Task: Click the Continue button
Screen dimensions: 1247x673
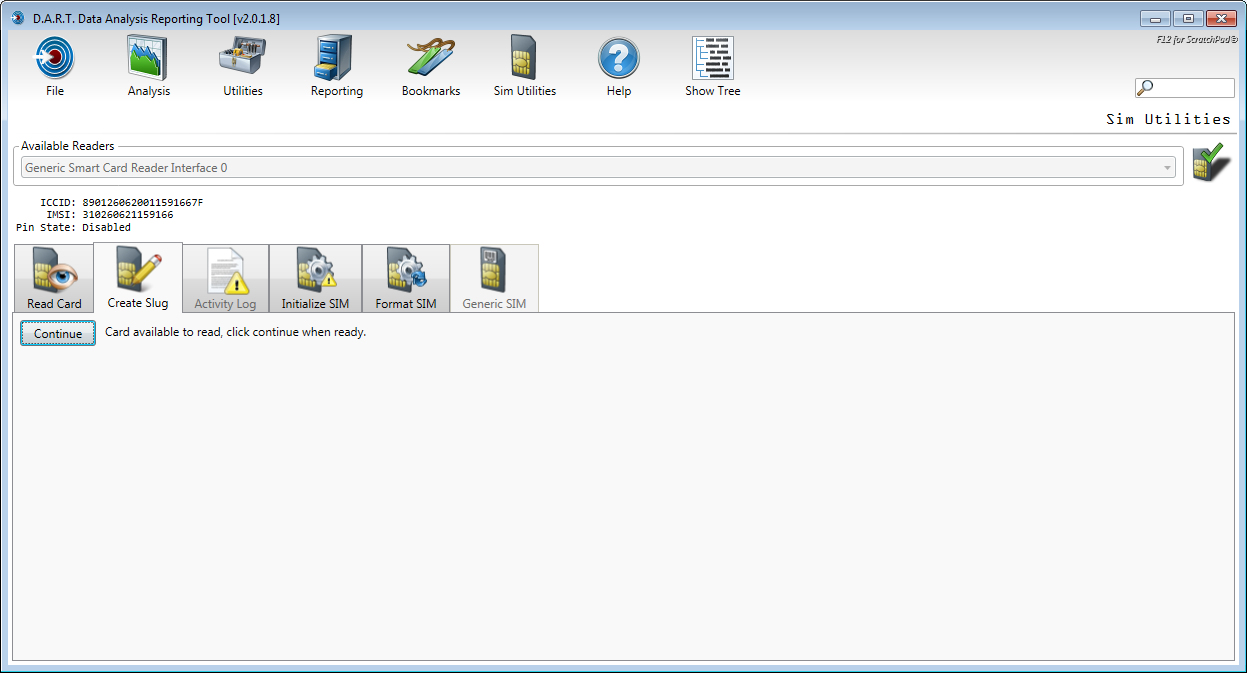Action: (x=58, y=333)
